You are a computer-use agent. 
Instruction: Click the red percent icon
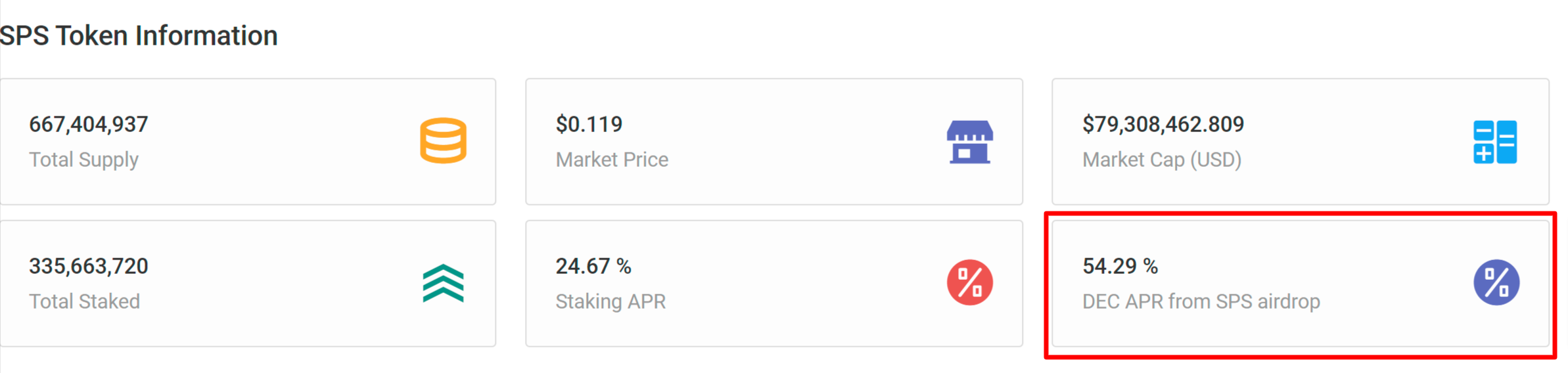click(x=969, y=282)
